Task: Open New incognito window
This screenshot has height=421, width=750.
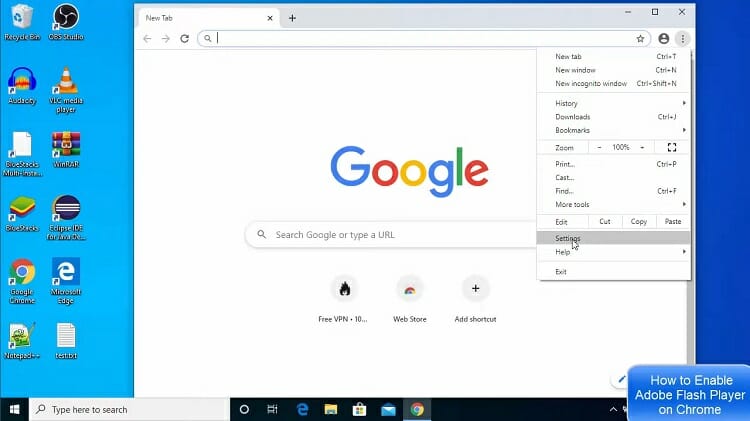Action: pos(614,83)
